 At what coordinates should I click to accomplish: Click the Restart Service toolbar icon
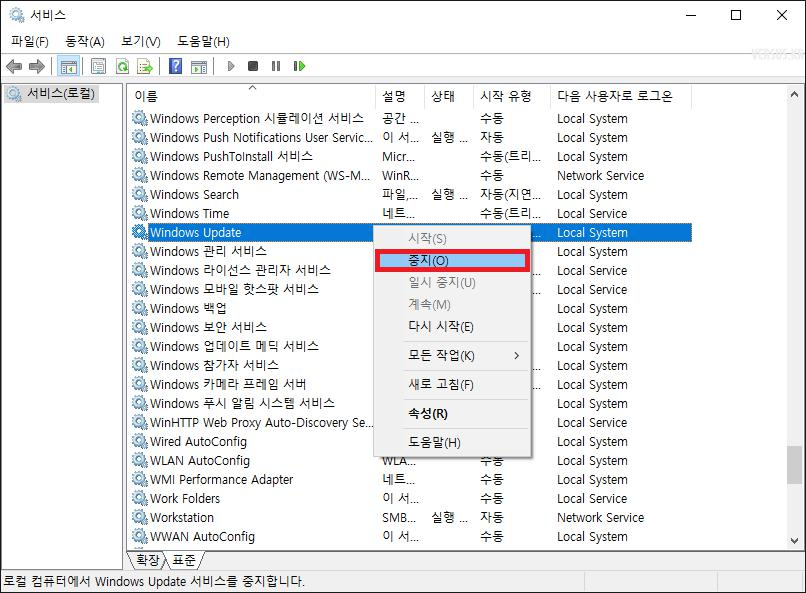click(x=299, y=66)
